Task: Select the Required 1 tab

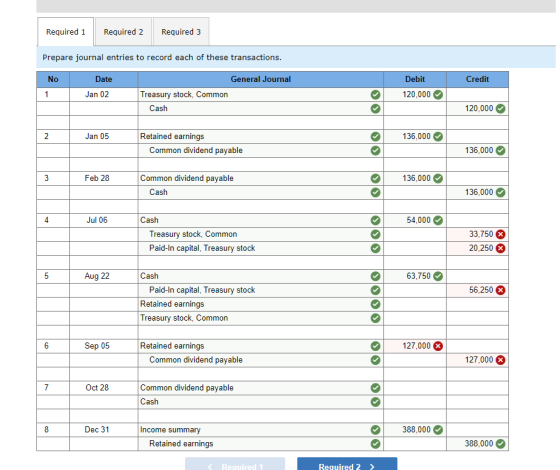Action: pyautogui.click(x=66, y=32)
